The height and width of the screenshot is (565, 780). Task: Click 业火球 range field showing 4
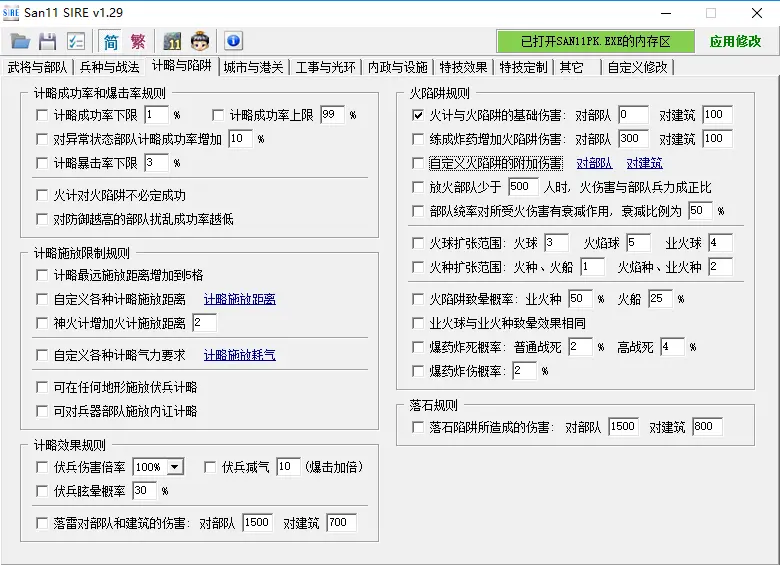(720, 243)
